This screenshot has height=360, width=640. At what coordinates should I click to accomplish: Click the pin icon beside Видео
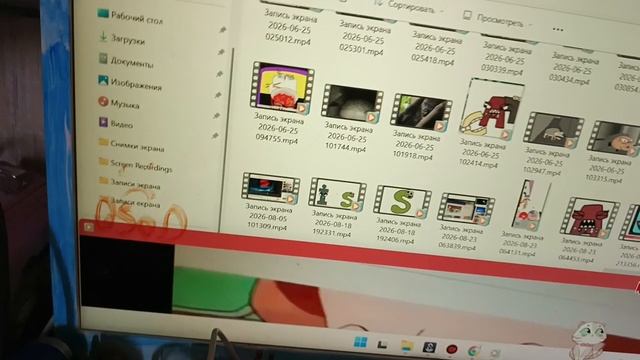tap(215, 136)
